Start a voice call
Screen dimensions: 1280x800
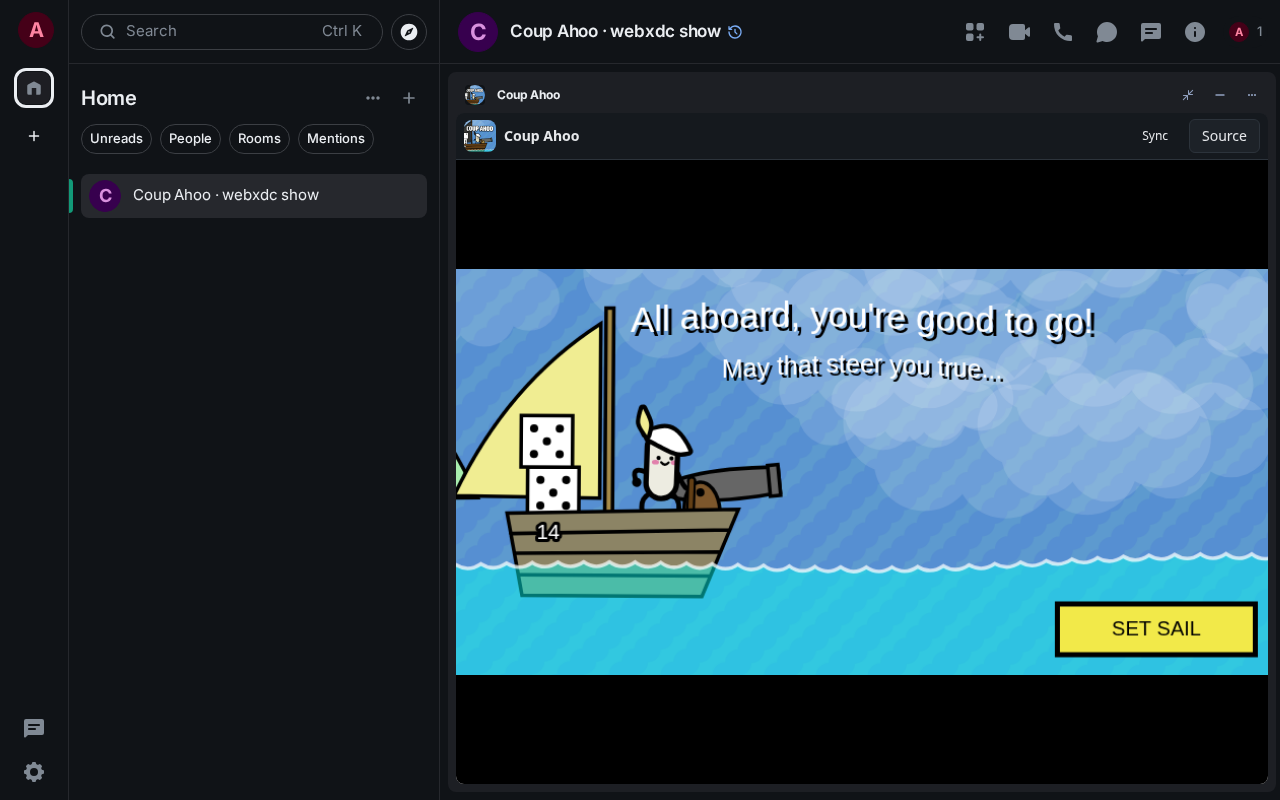tap(1063, 32)
